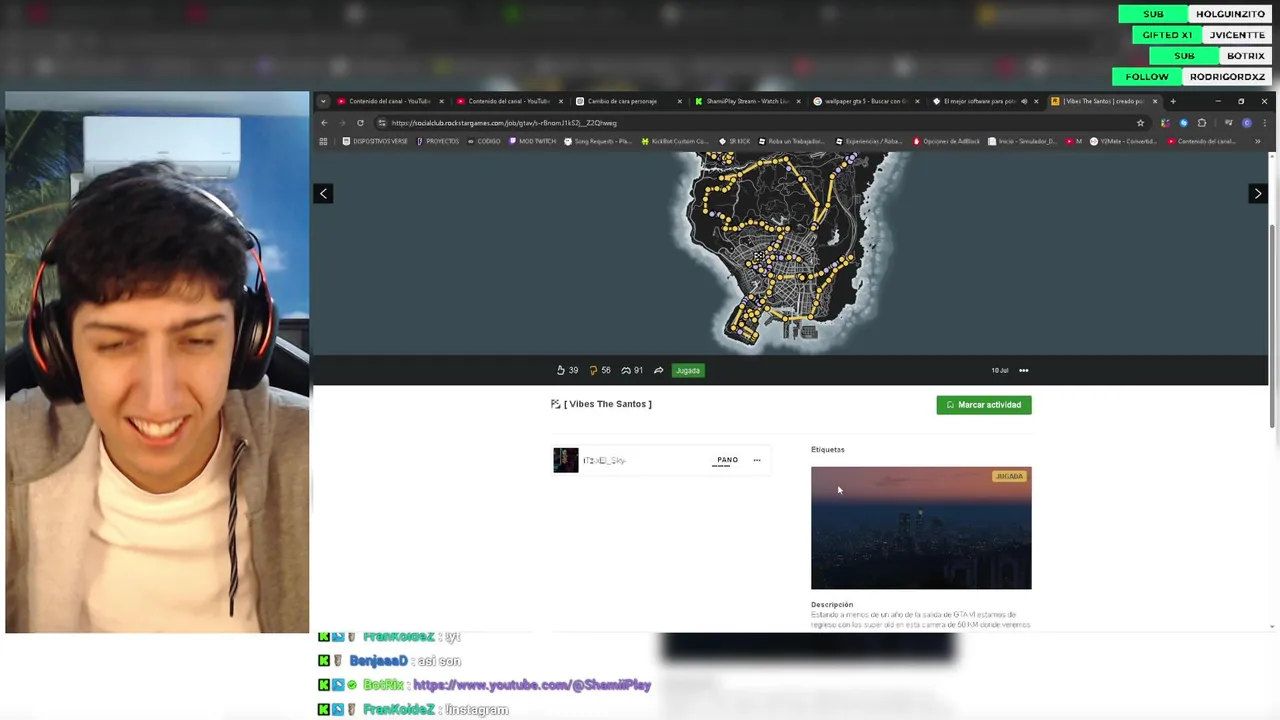Expand the tab search dropdown arrow
The height and width of the screenshot is (720, 1280).
coord(323,101)
